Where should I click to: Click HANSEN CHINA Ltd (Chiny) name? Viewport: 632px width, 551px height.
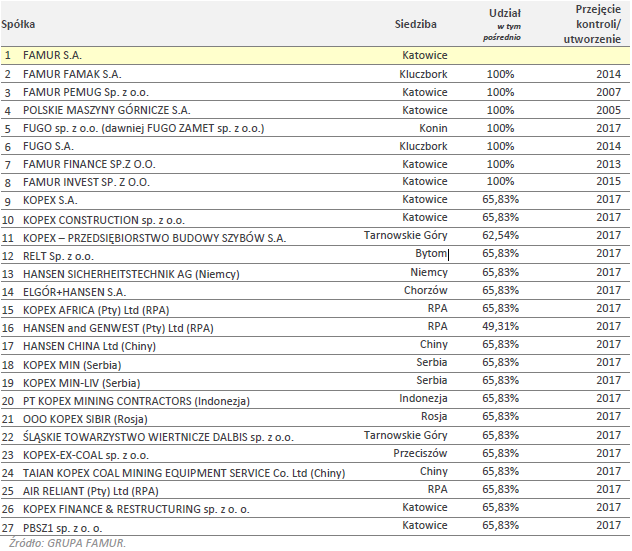tap(89, 346)
